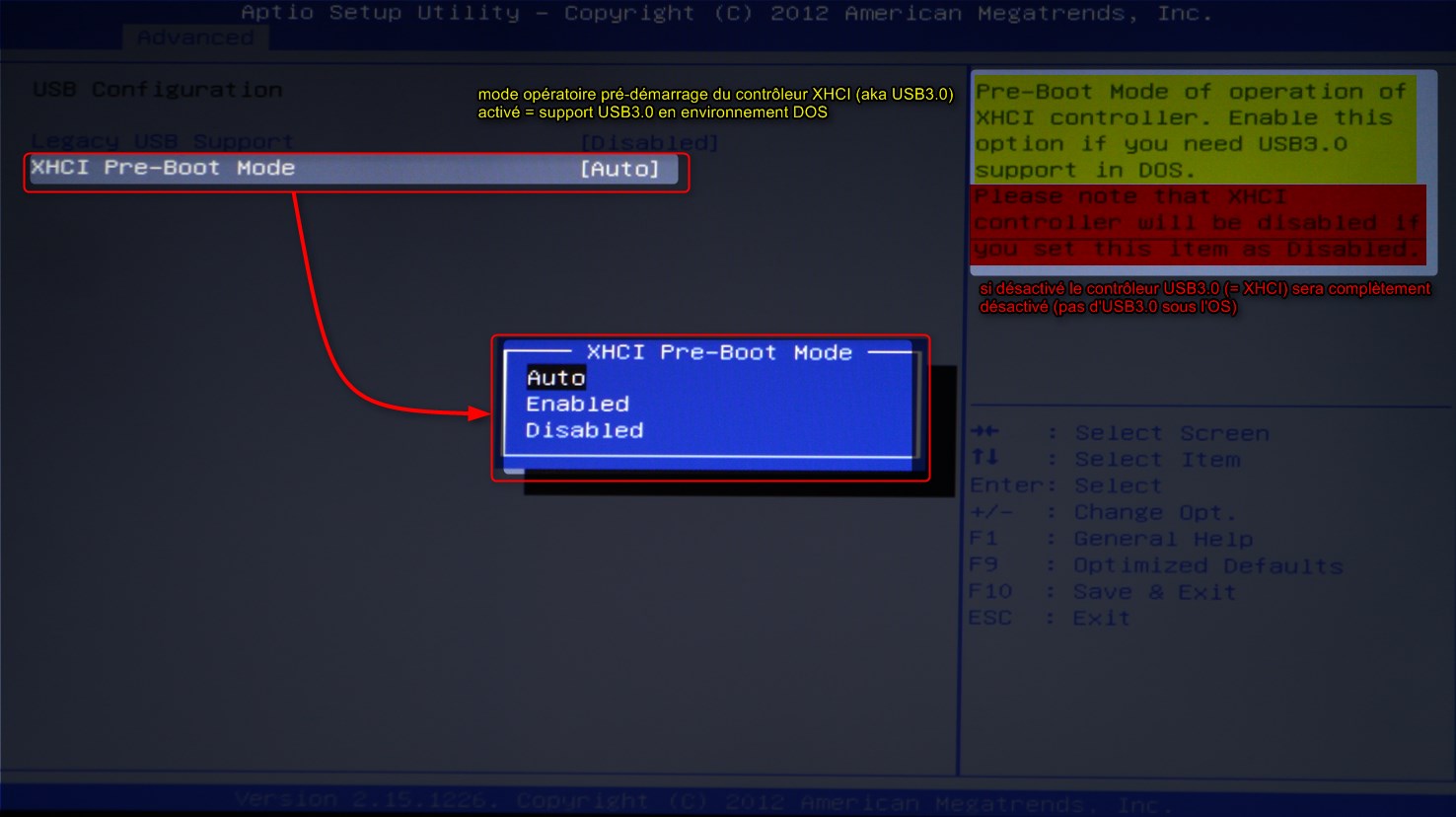Click the Legacy USB Support label
The height and width of the screenshot is (817, 1456).
click(163, 141)
